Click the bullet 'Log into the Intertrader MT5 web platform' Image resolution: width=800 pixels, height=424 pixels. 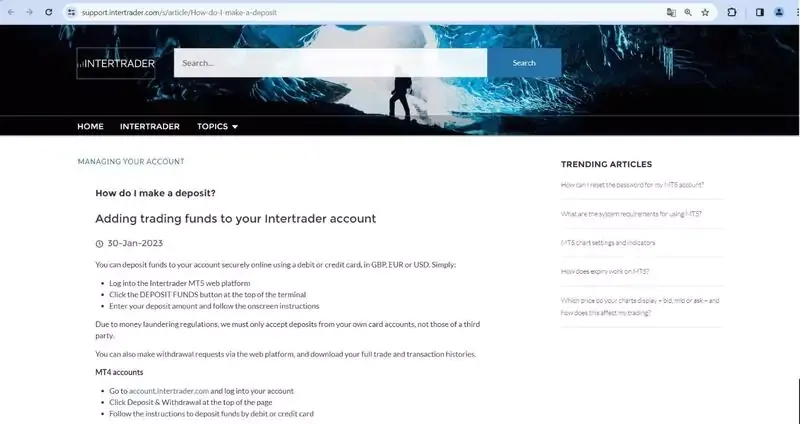click(x=180, y=283)
